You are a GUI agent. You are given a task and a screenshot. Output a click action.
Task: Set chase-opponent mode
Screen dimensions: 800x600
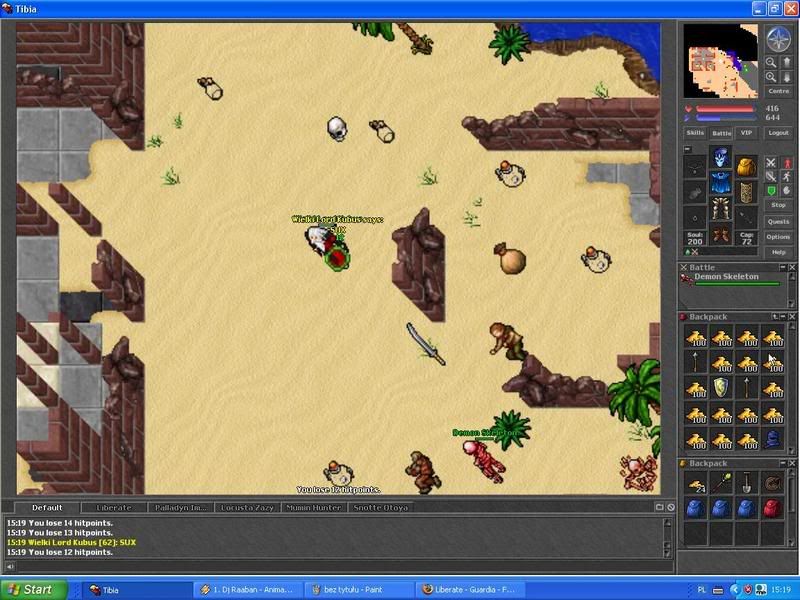tap(787, 177)
